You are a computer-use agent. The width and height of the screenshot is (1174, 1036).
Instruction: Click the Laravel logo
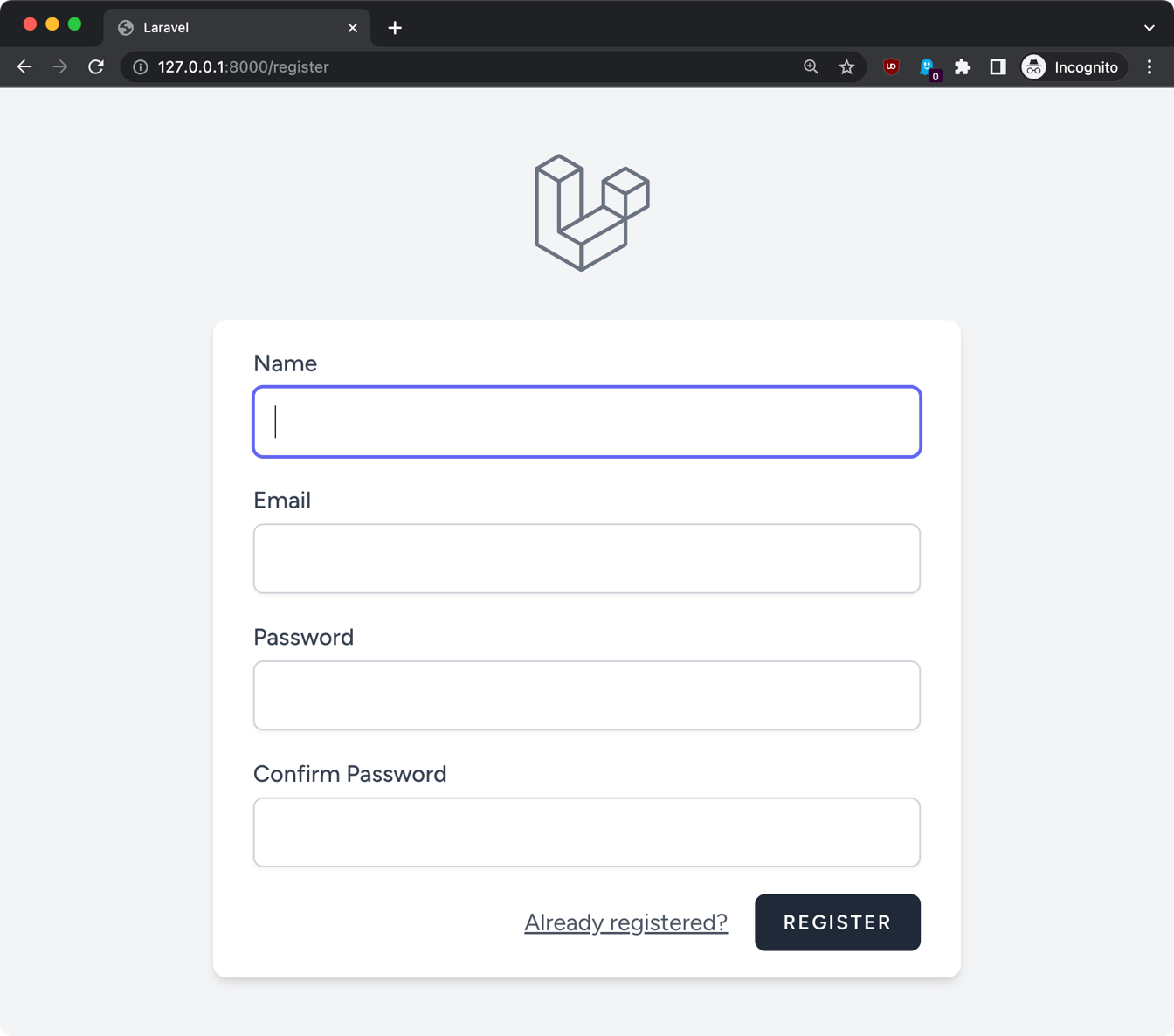click(591, 212)
